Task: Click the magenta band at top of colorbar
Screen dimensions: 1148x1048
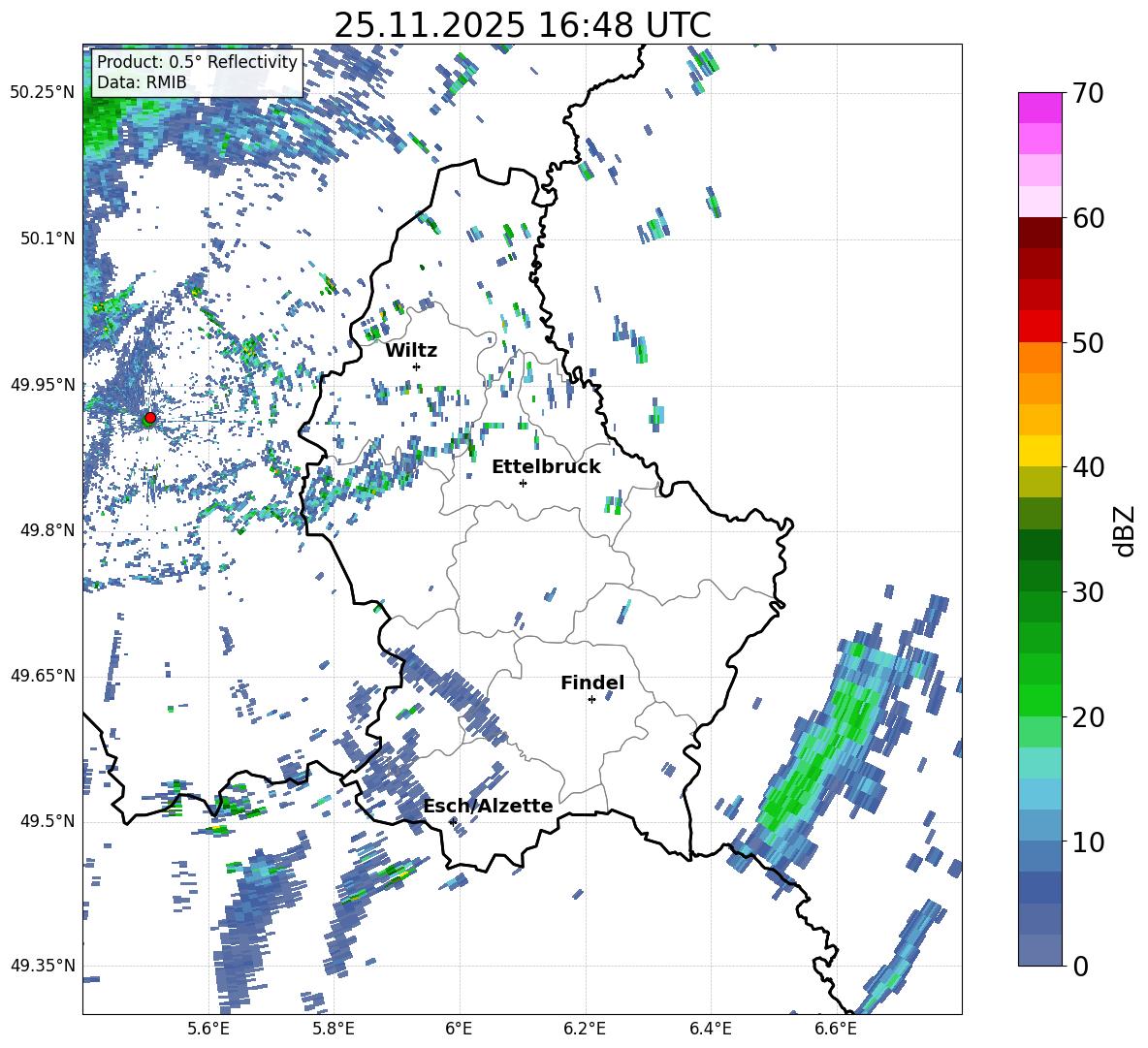Action: pyautogui.click(x=1039, y=108)
